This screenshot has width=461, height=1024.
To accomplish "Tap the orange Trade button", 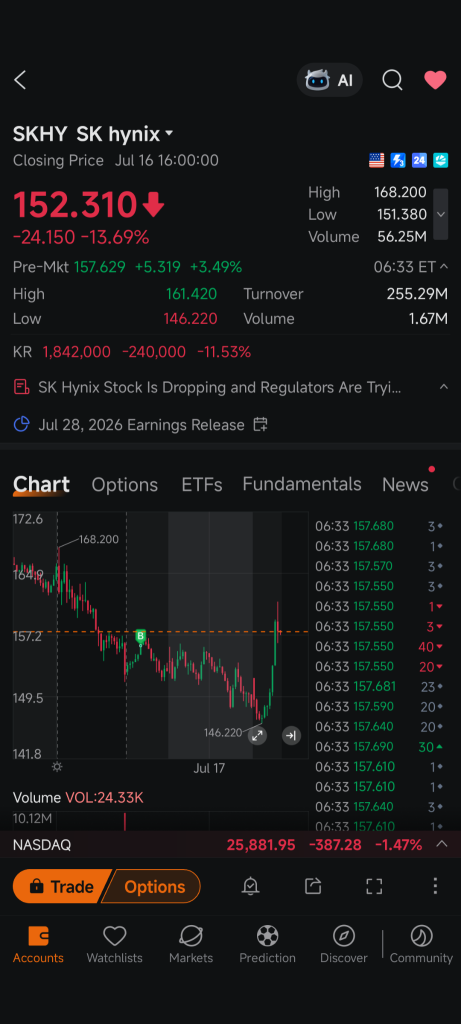I will pos(62,886).
